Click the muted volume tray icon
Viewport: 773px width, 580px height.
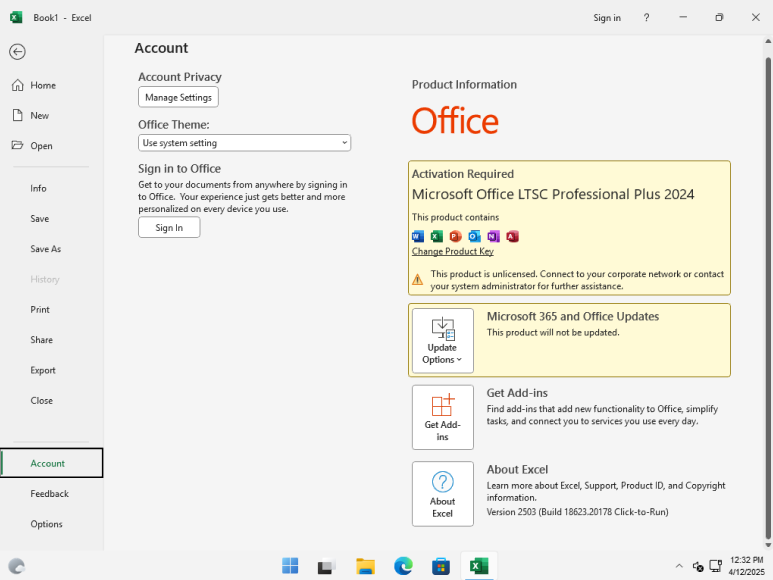click(698, 567)
